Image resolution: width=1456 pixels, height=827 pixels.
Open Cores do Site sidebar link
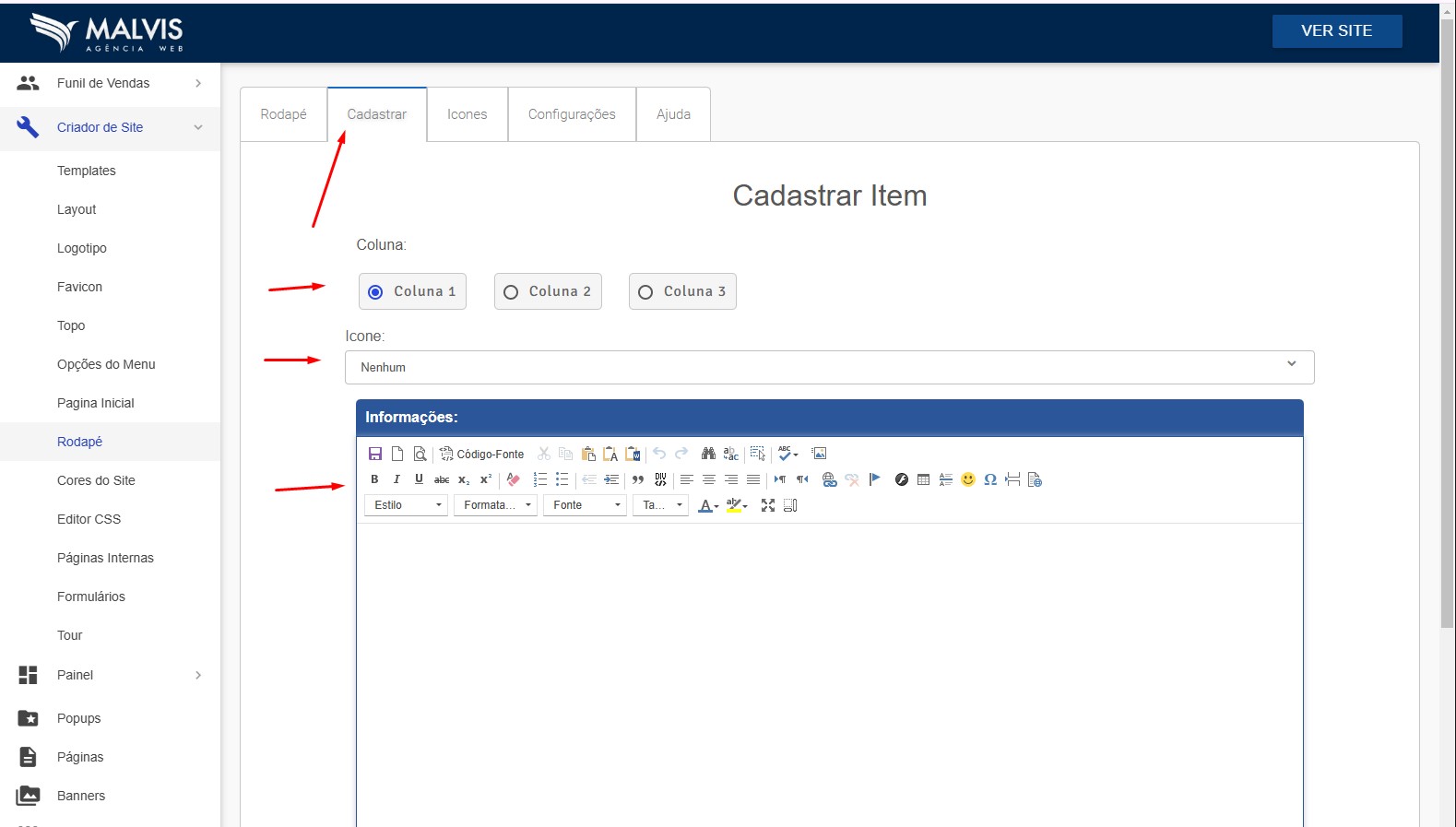tap(96, 480)
